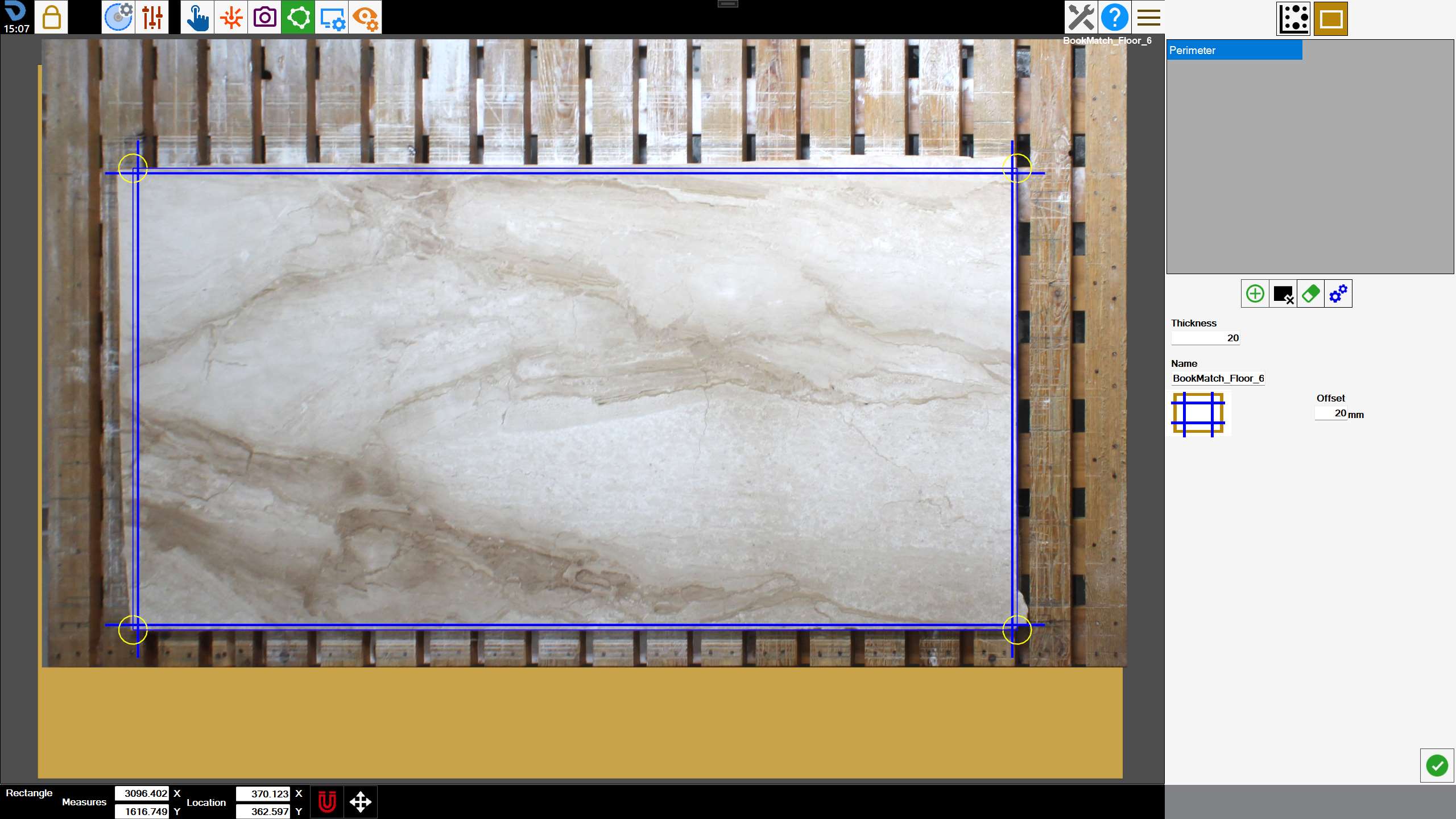Open the eye view settings icon
Viewport: 1456px width, 819px height.
365,17
